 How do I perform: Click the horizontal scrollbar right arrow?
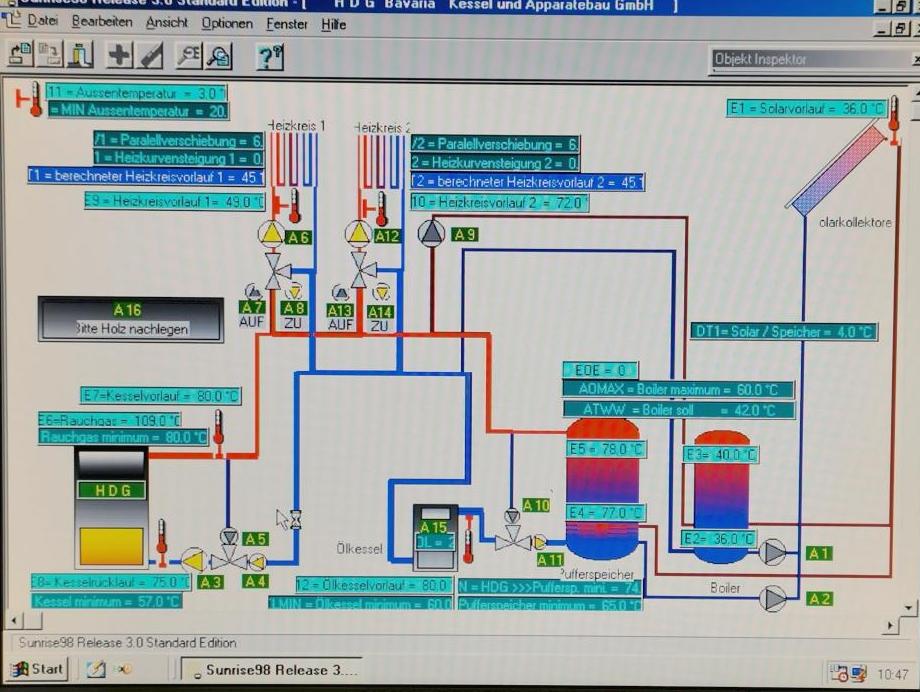pyautogui.click(x=889, y=626)
